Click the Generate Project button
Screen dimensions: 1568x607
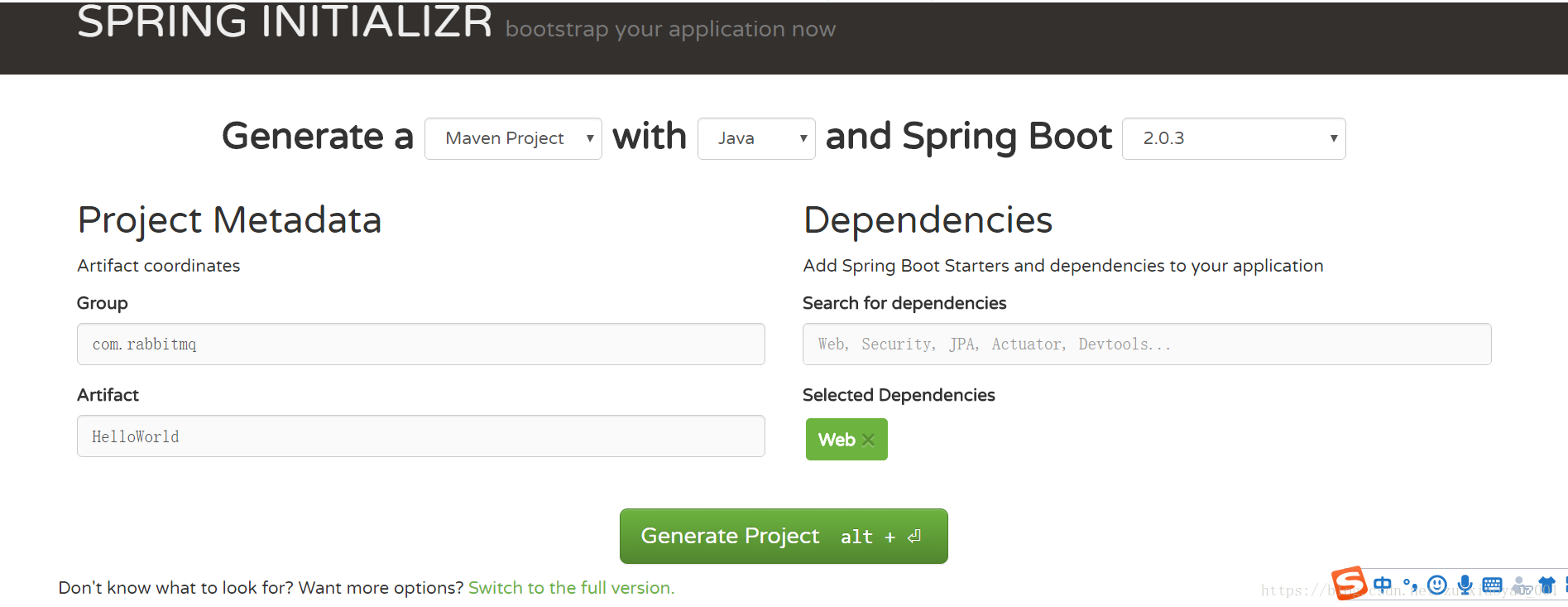784,536
